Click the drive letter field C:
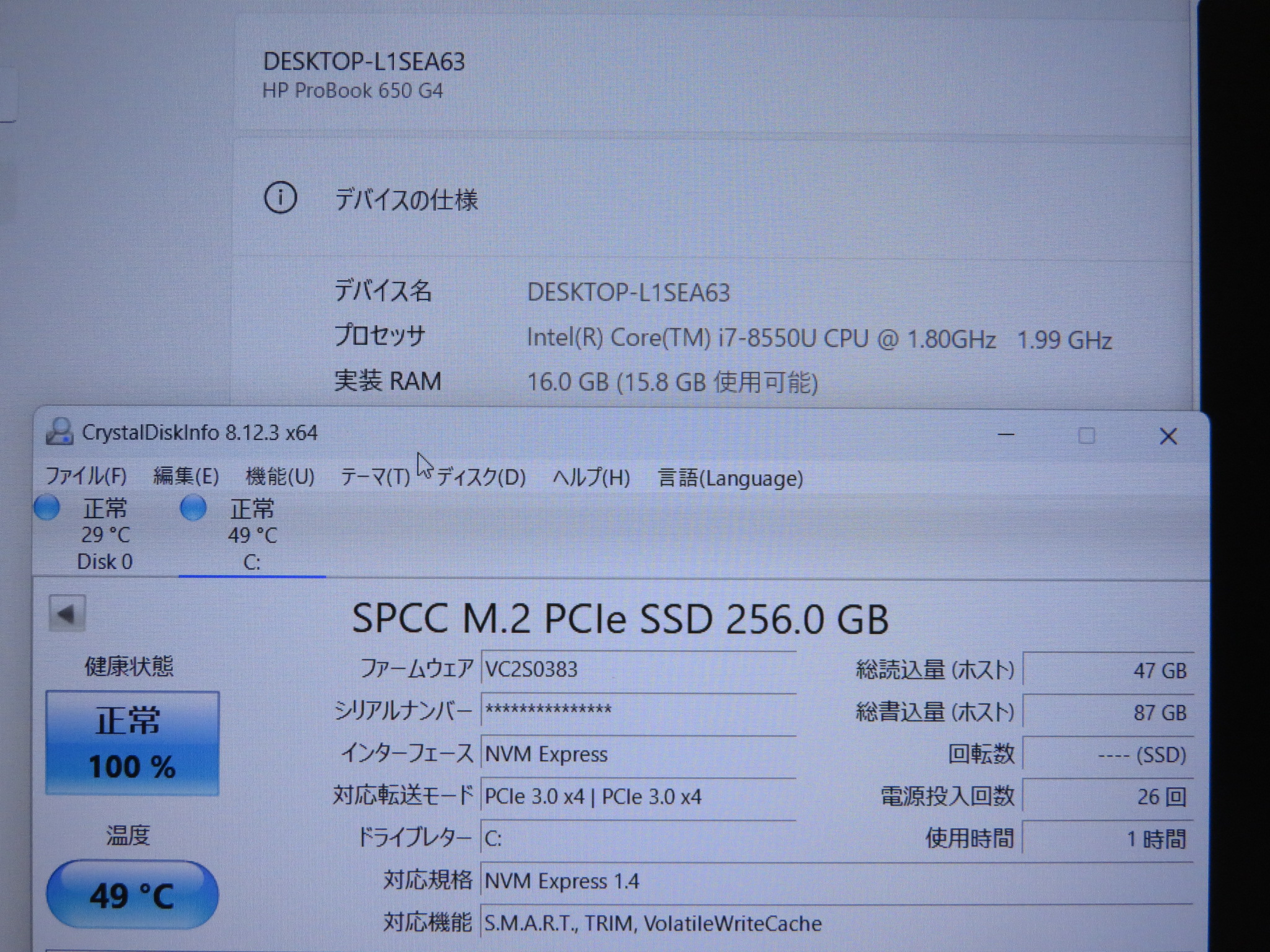 638,838
